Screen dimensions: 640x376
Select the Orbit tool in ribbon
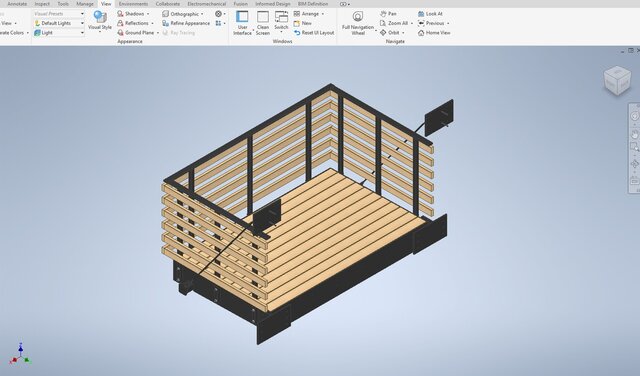pyautogui.click(x=389, y=33)
